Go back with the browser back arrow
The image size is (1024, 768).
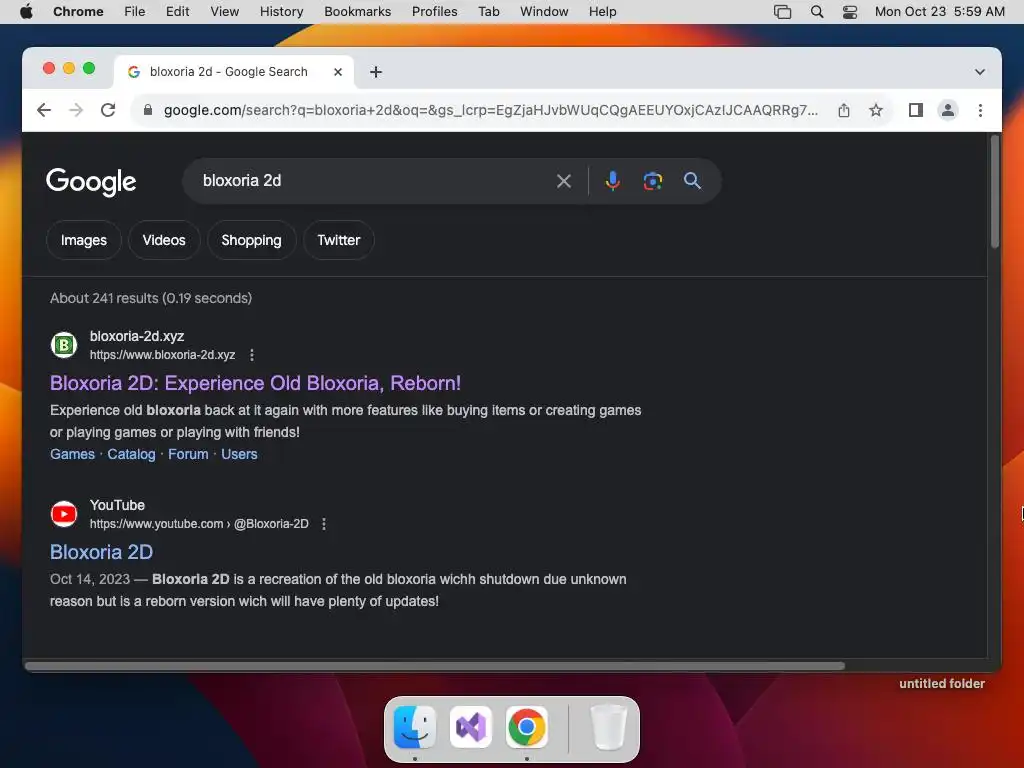point(44,110)
